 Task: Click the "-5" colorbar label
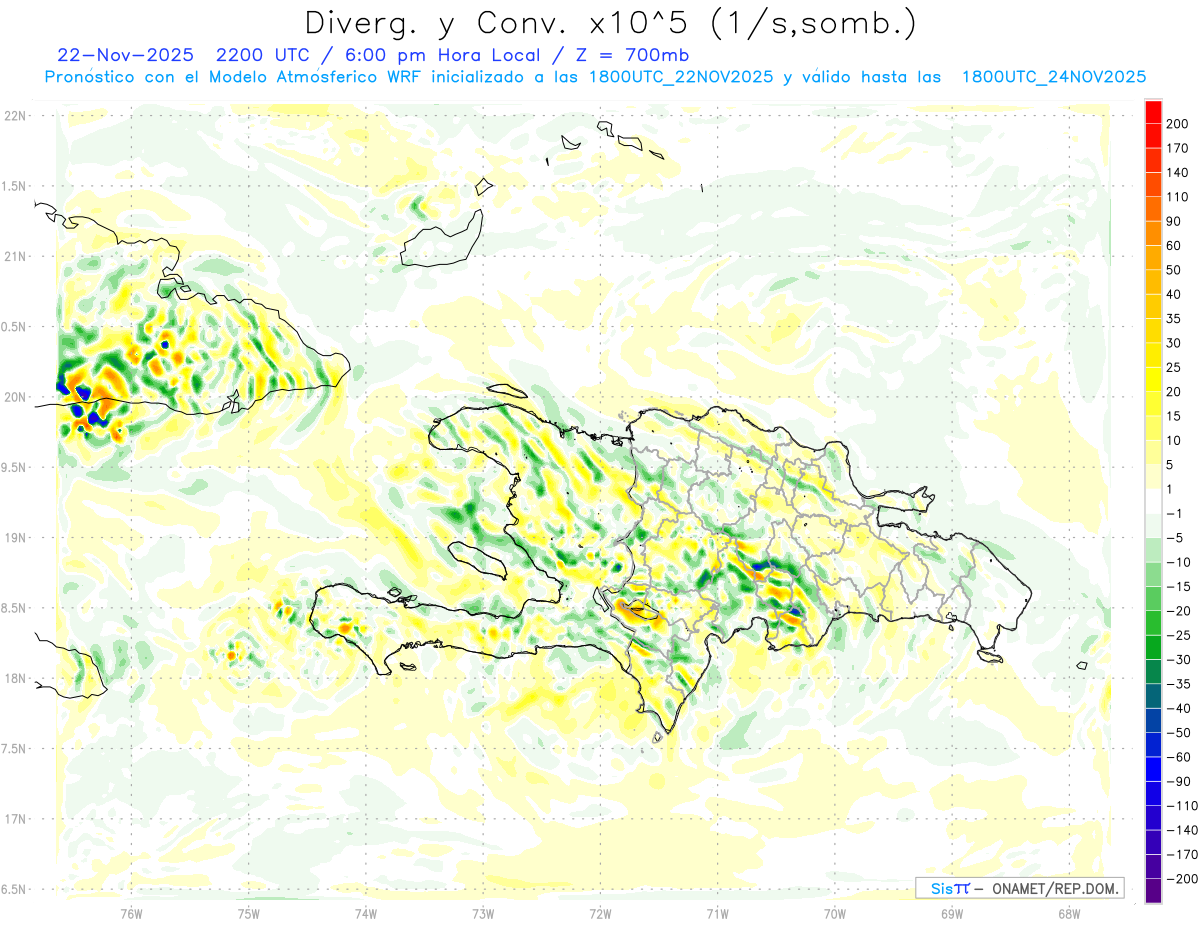point(1176,538)
